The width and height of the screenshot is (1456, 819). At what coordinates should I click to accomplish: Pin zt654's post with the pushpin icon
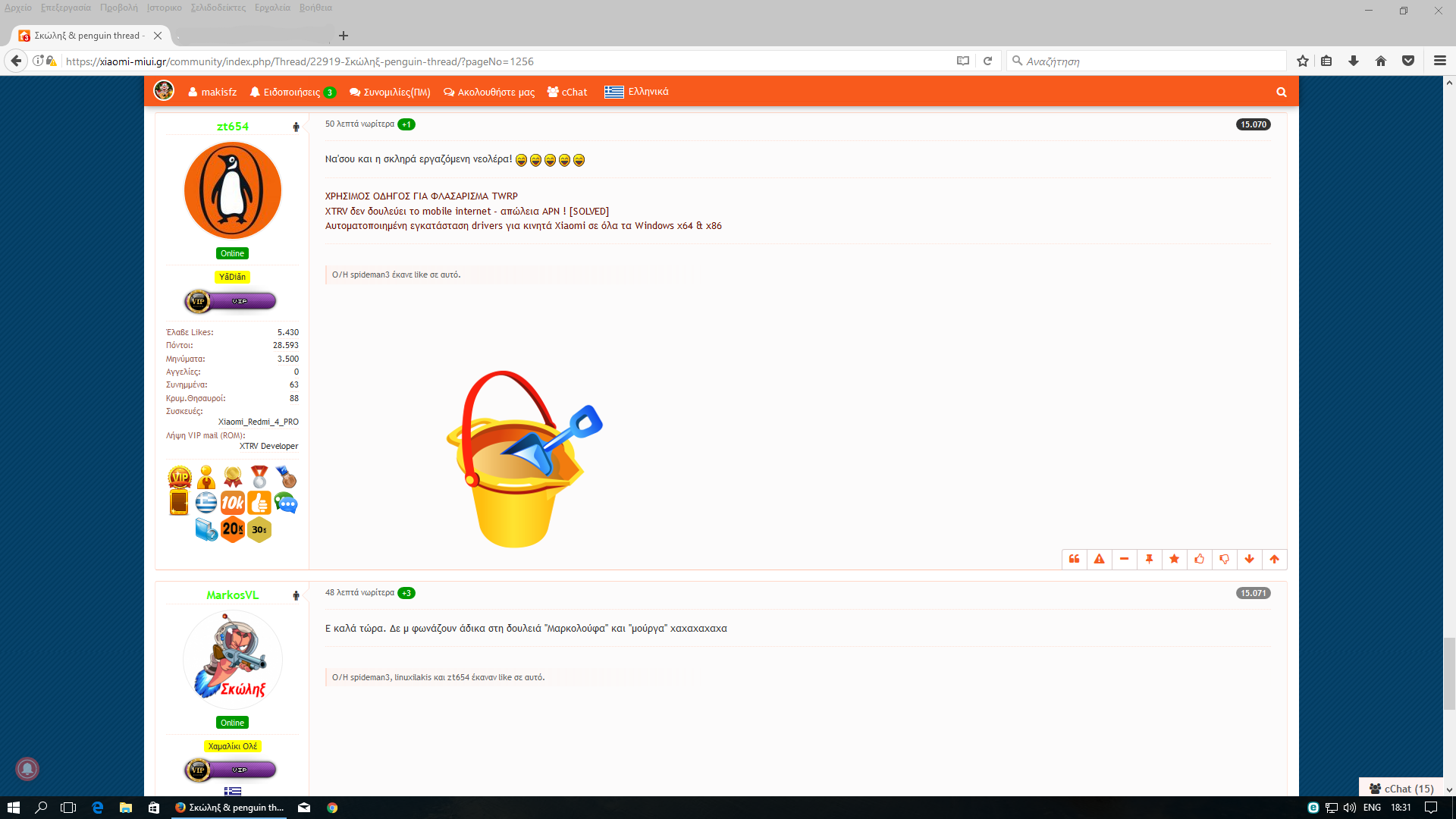coord(1149,559)
